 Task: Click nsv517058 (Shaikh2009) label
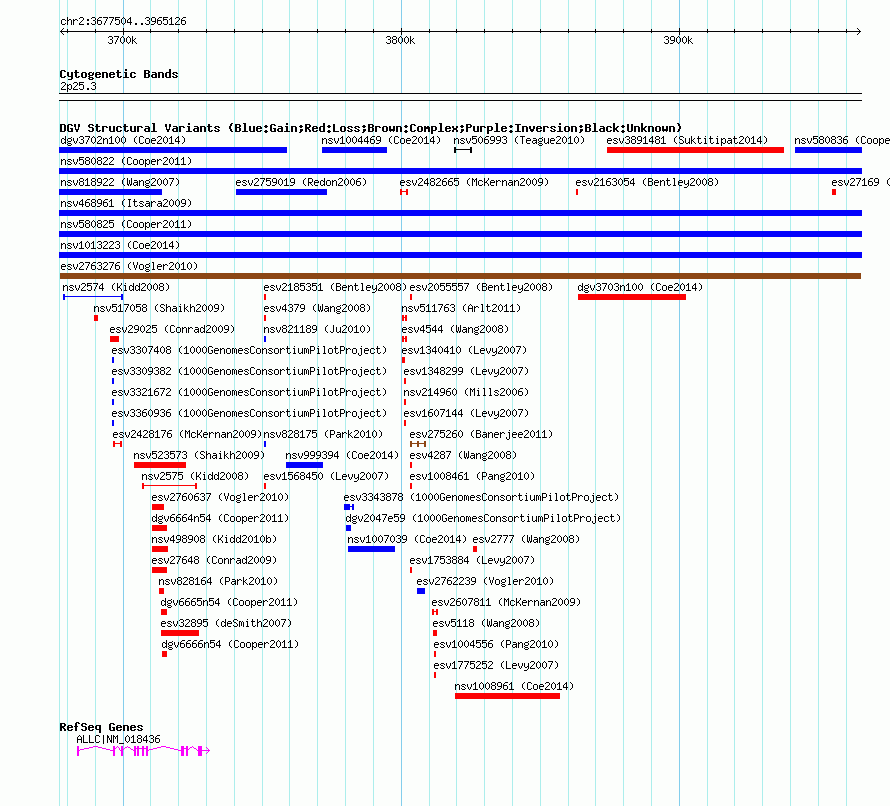point(159,308)
